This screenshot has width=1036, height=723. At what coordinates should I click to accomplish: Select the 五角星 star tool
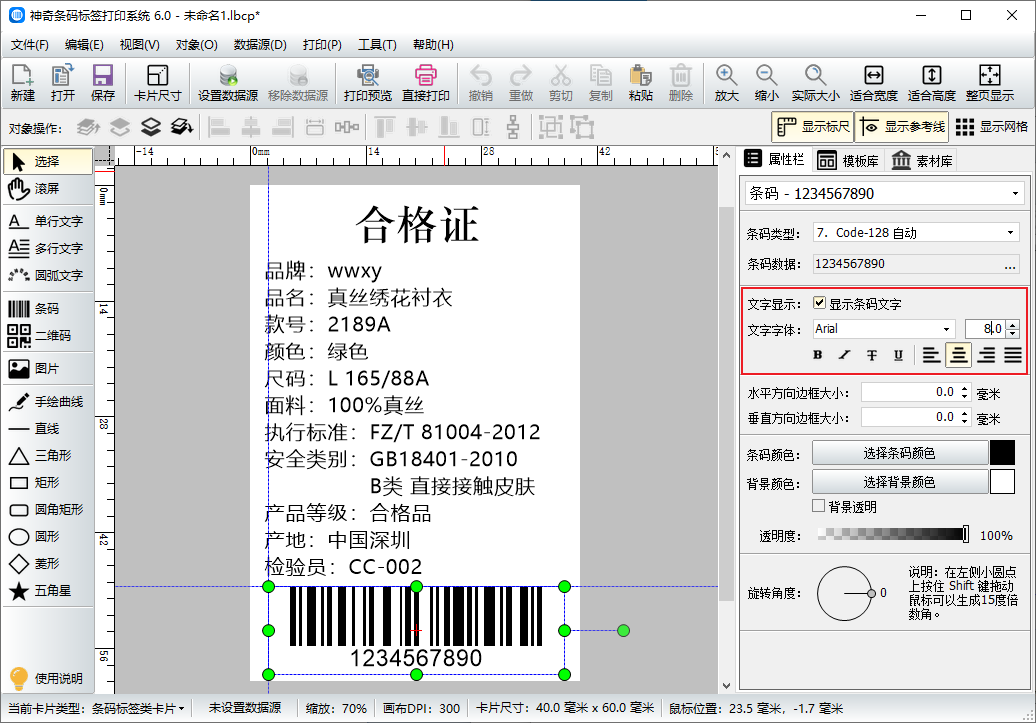coord(48,591)
